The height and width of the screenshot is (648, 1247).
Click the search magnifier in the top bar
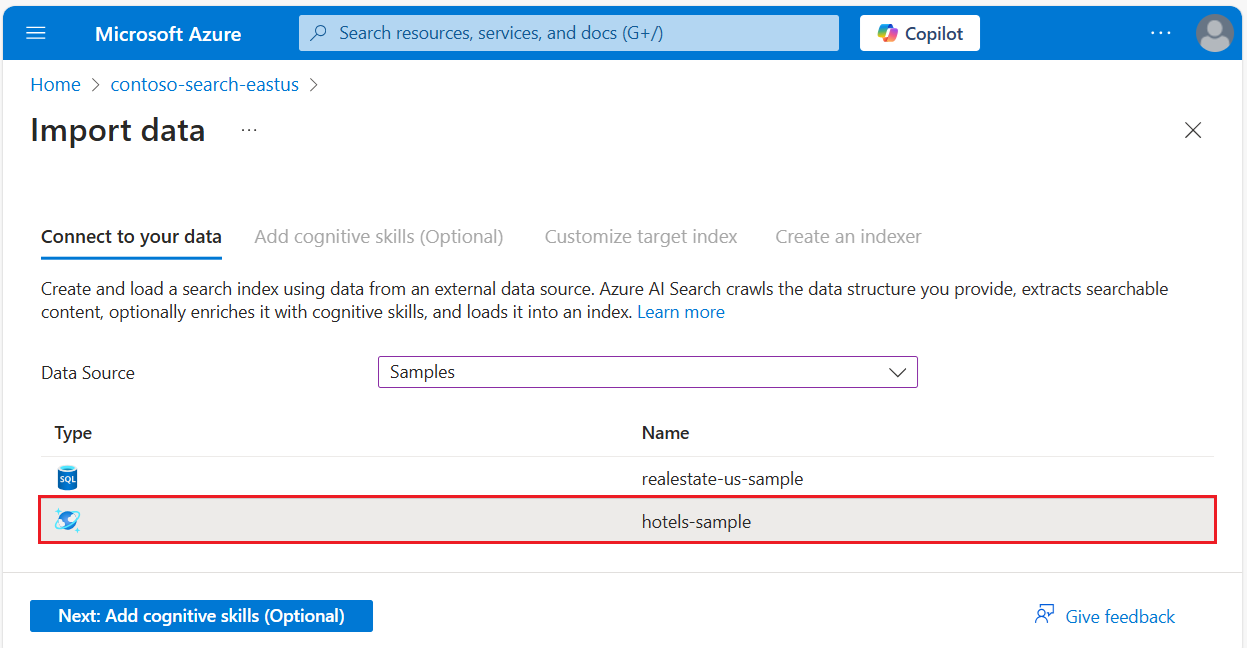pyautogui.click(x=318, y=33)
